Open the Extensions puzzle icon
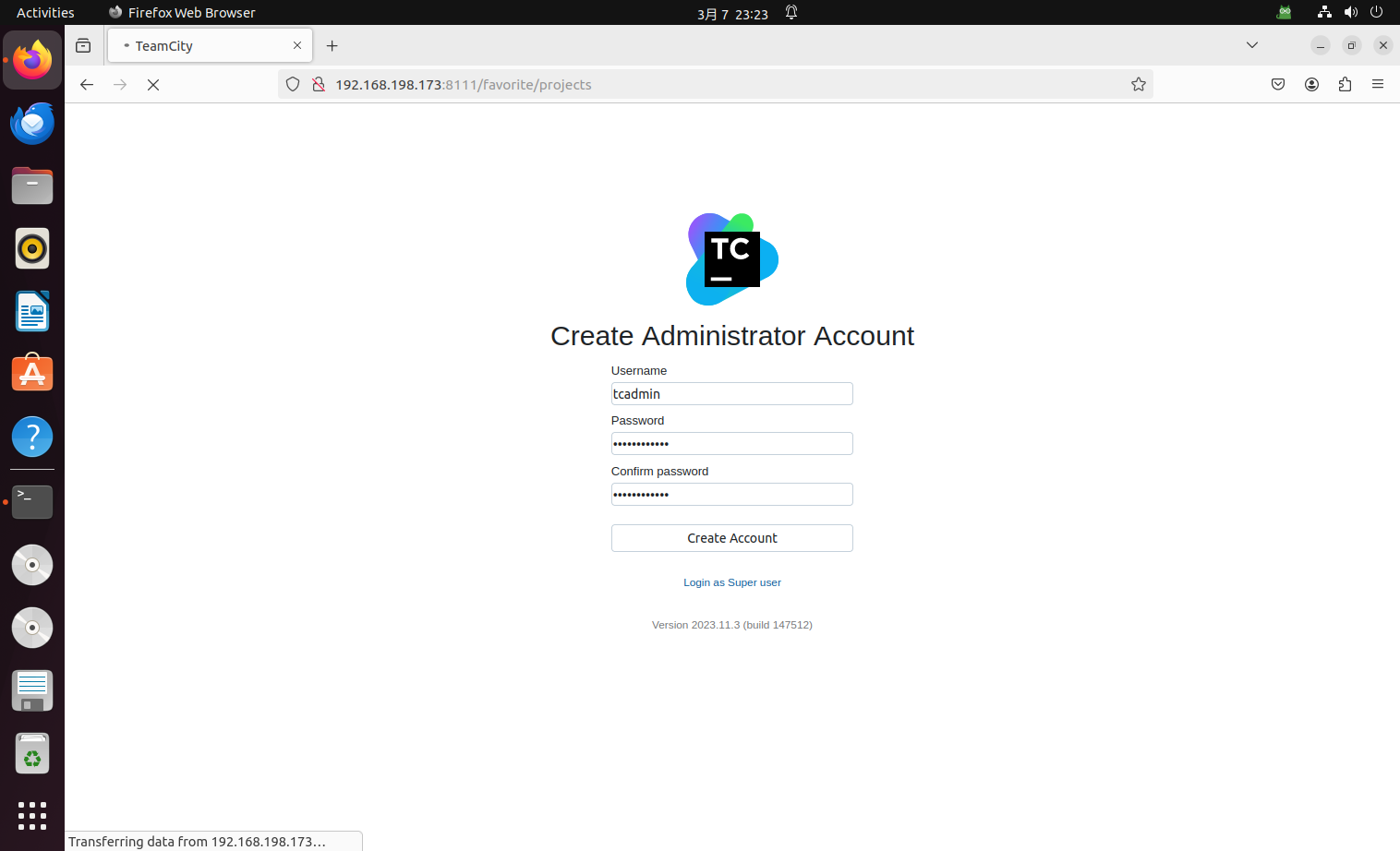The height and width of the screenshot is (851, 1400). pos(1345,84)
